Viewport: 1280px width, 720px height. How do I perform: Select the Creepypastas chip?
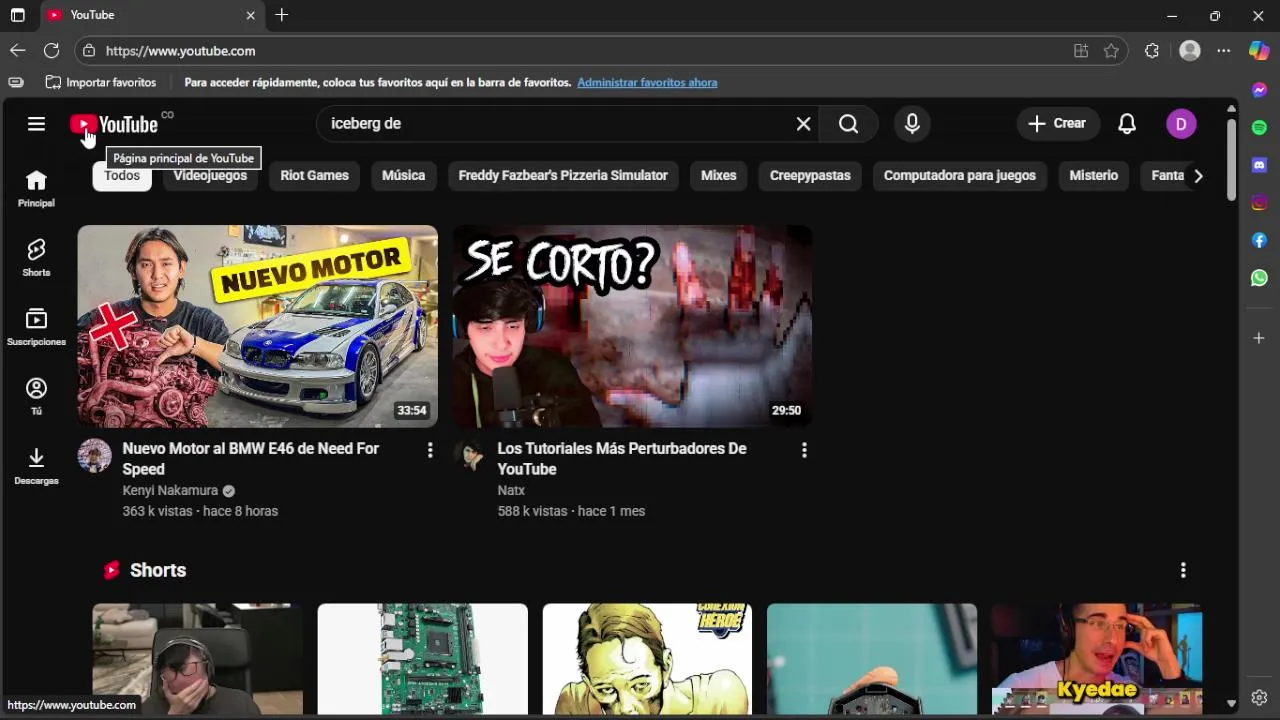tap(810, 176)
